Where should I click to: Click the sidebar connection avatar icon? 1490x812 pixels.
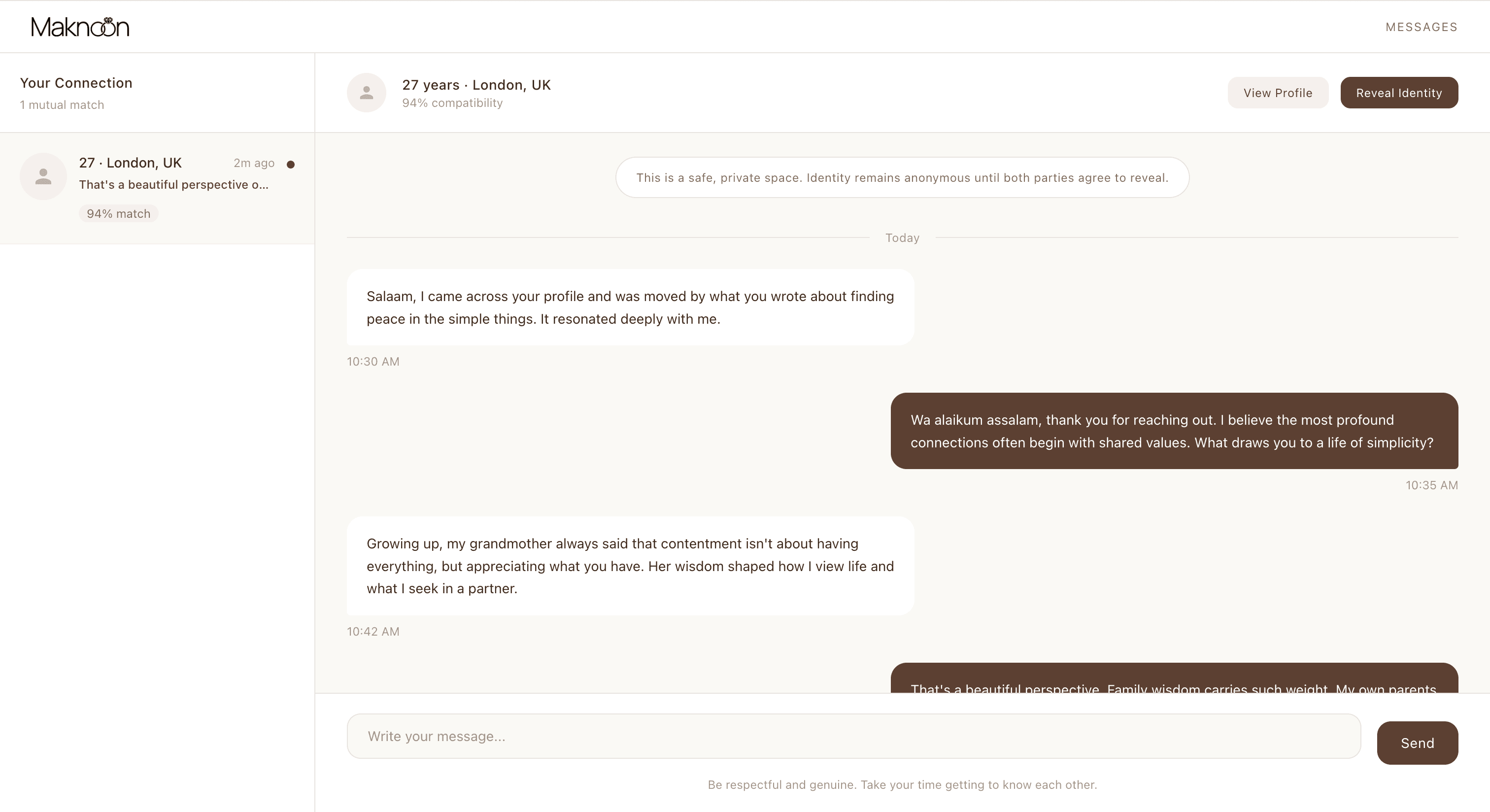[x=43, y=176]
